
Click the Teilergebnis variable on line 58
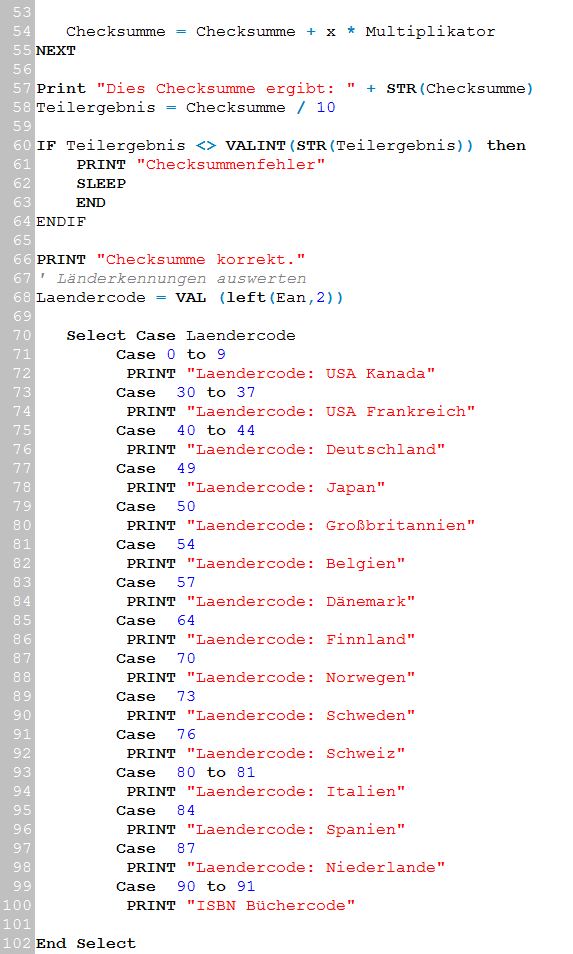point(96,108)
